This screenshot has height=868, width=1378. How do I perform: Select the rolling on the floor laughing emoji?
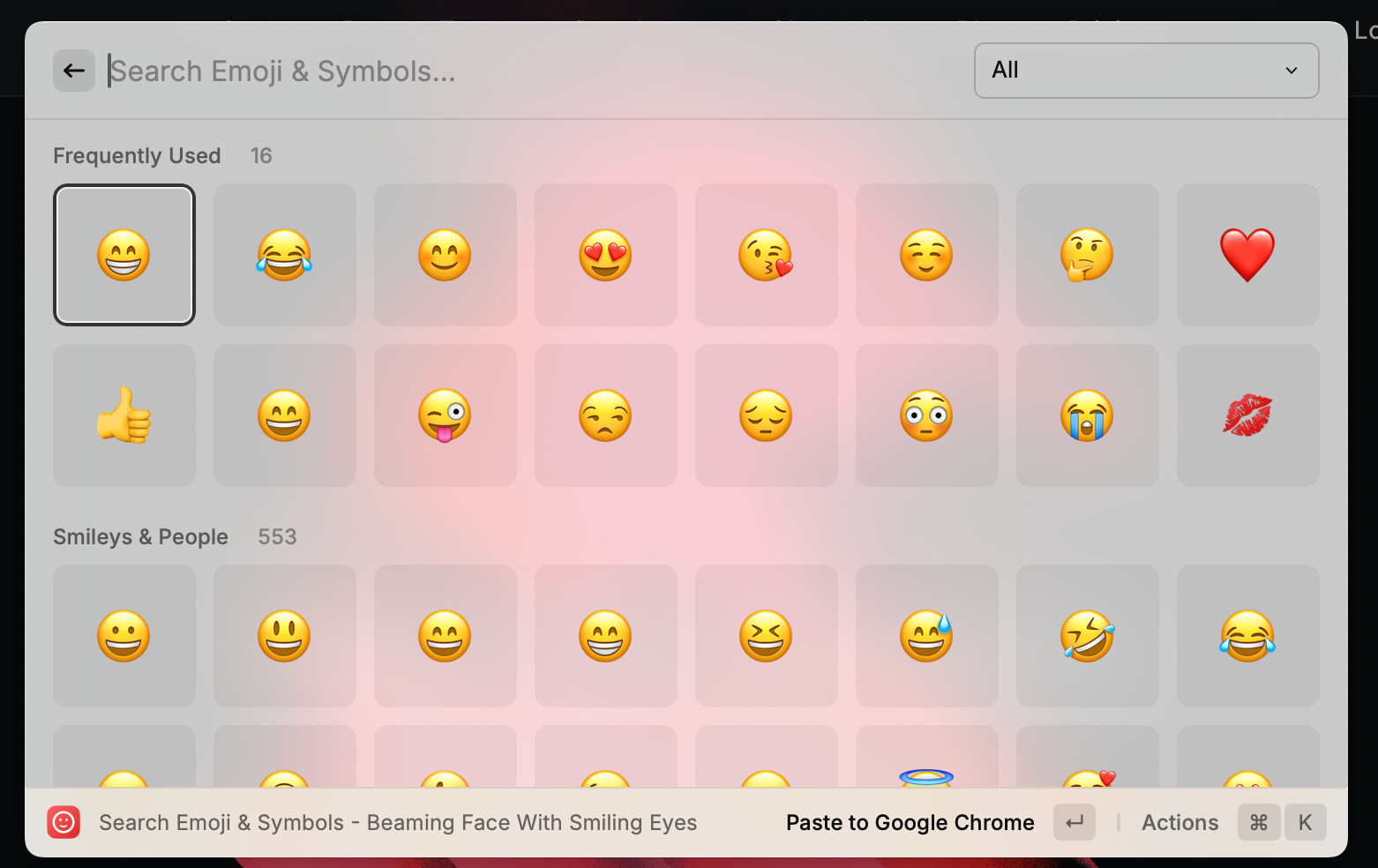(1087, 636)
